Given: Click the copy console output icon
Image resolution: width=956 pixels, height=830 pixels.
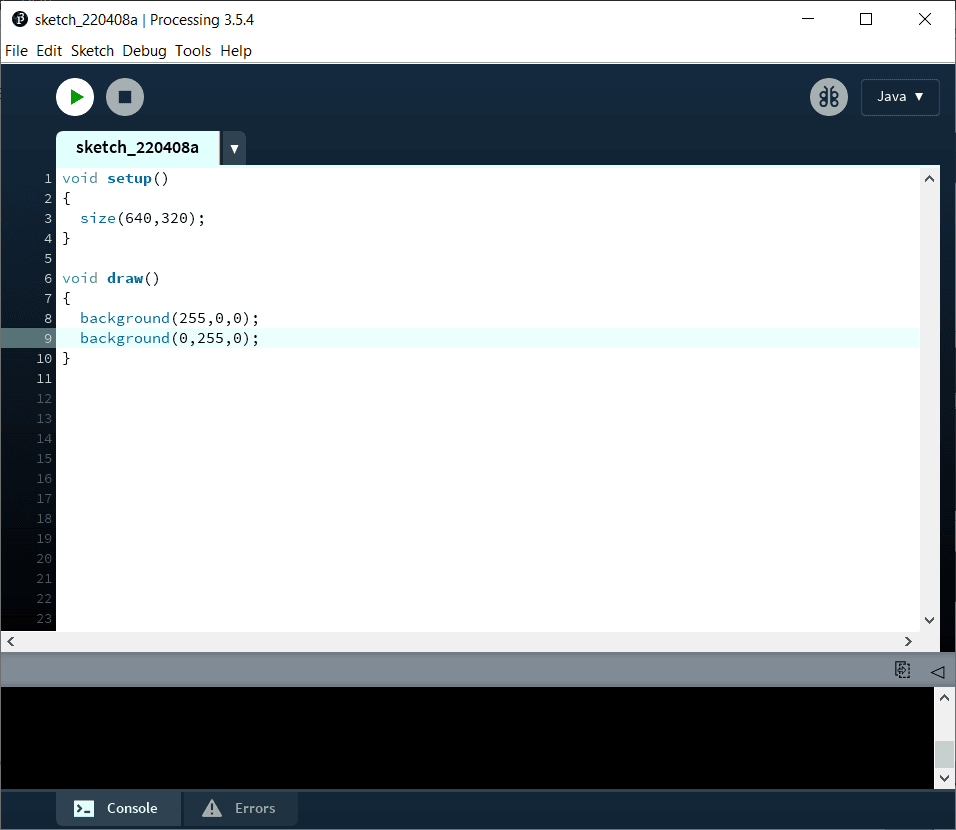Looking at the screenshot, I should [902, 670].
